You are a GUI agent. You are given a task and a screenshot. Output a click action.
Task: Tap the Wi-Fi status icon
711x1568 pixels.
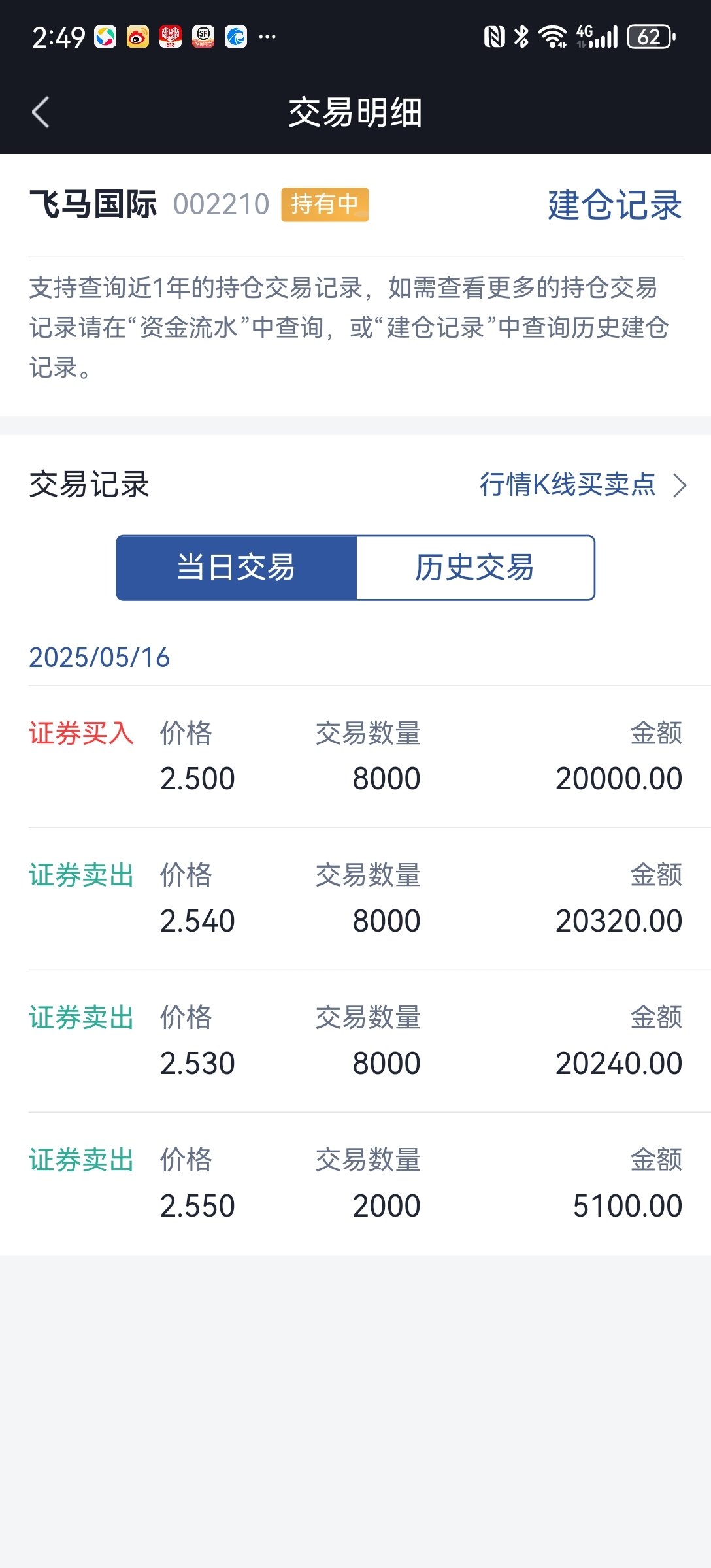[x=552, y=37]
